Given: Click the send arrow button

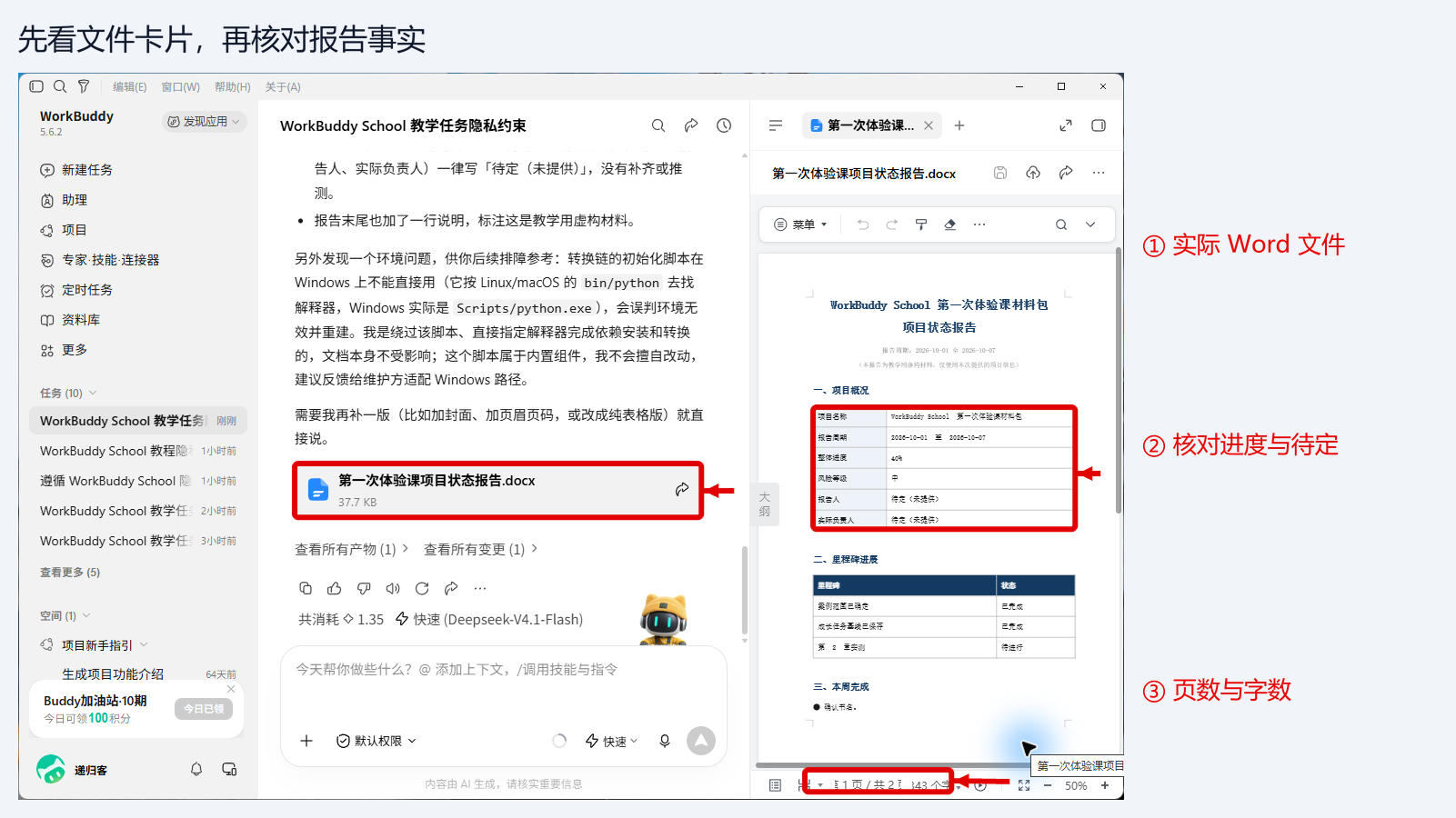Looking at the screenshot, I should (701, 741).
